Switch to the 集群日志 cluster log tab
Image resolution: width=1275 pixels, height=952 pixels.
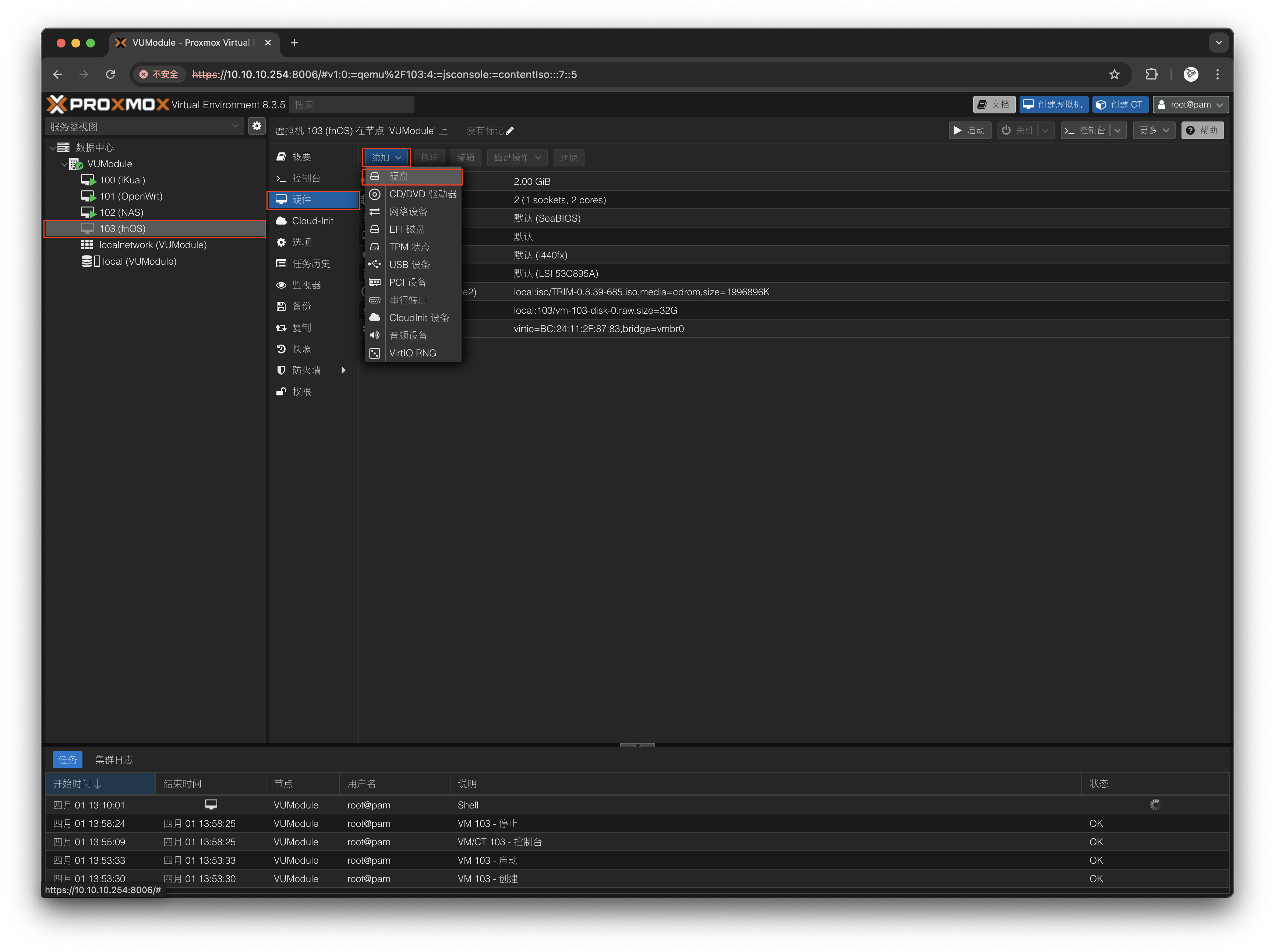113,759
